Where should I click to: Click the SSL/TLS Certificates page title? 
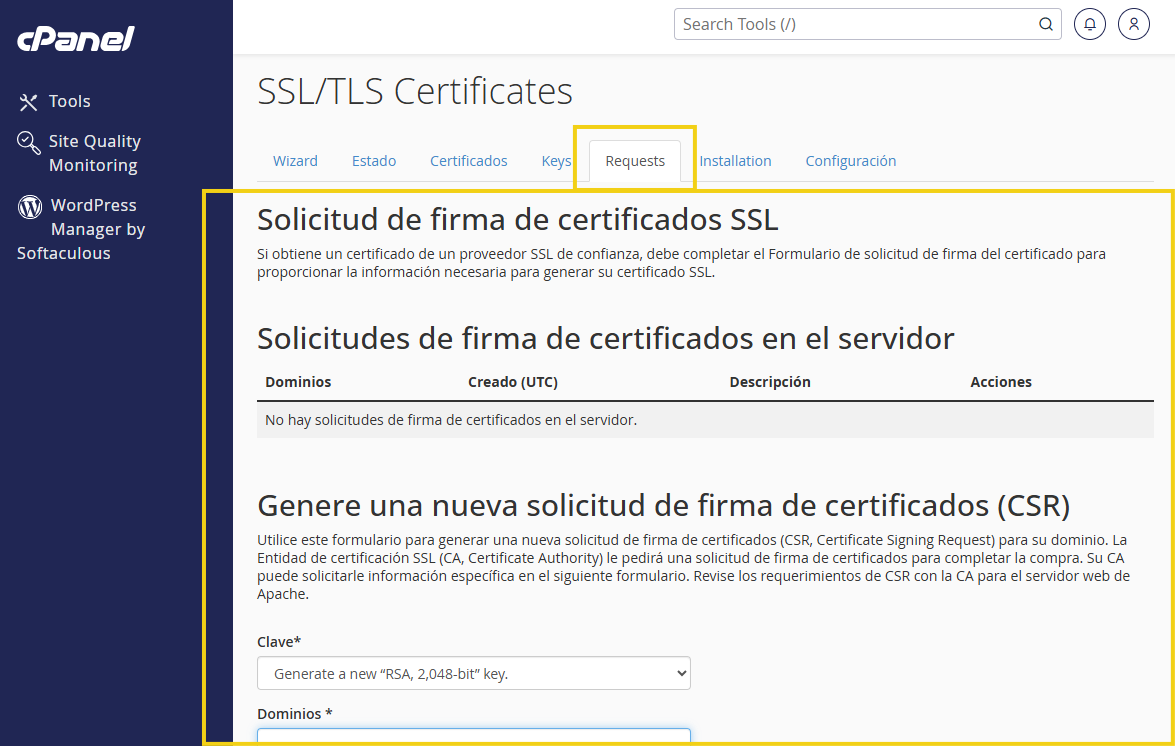pyautogui.click(x=415, y=91)
